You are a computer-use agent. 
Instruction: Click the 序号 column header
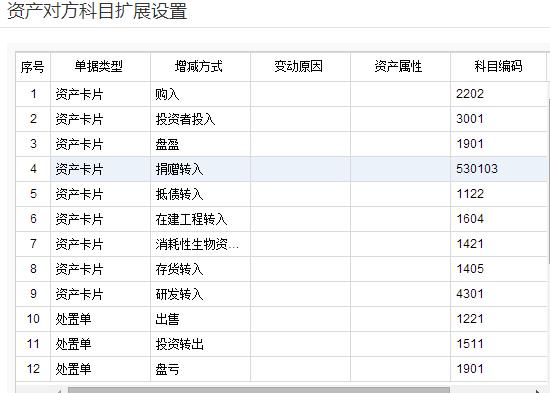33,67
